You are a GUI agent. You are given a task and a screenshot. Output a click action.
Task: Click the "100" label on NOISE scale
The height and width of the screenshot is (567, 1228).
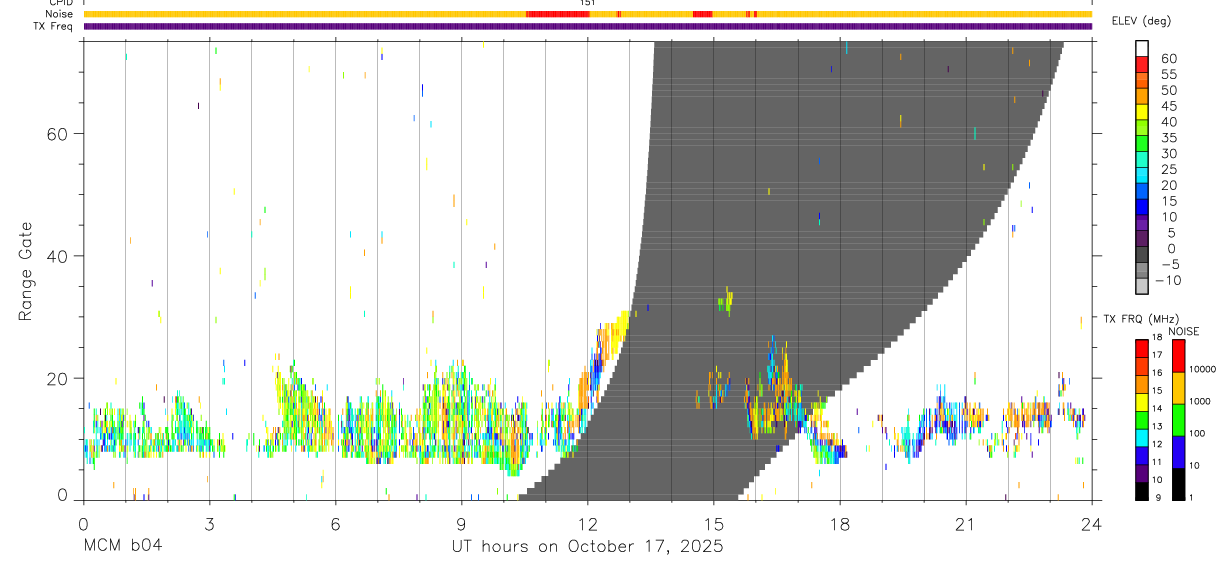click(1198, 433)
